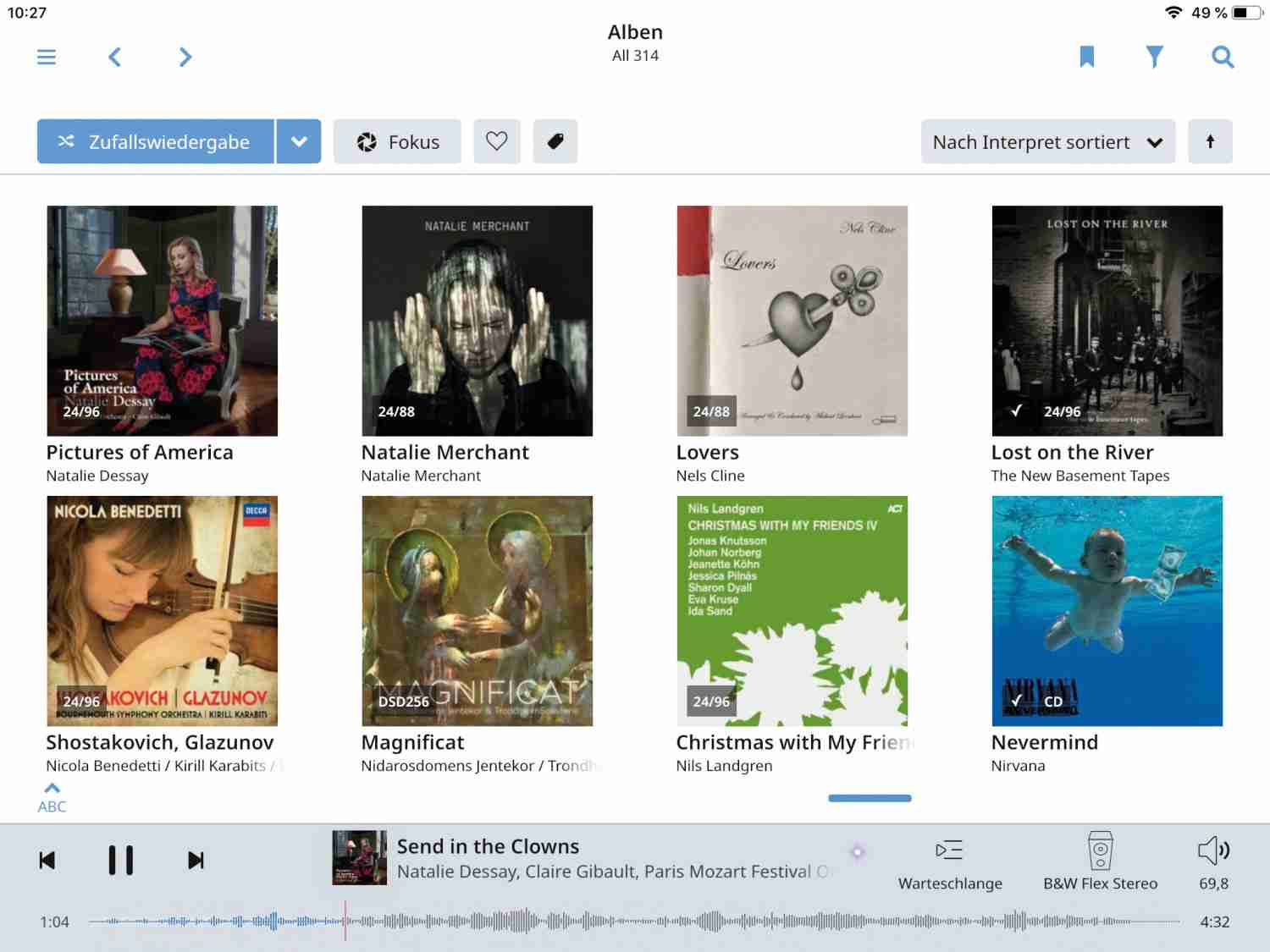Click artist name Nels Cline
This screenshot has width=1270, height=952.
710,476
